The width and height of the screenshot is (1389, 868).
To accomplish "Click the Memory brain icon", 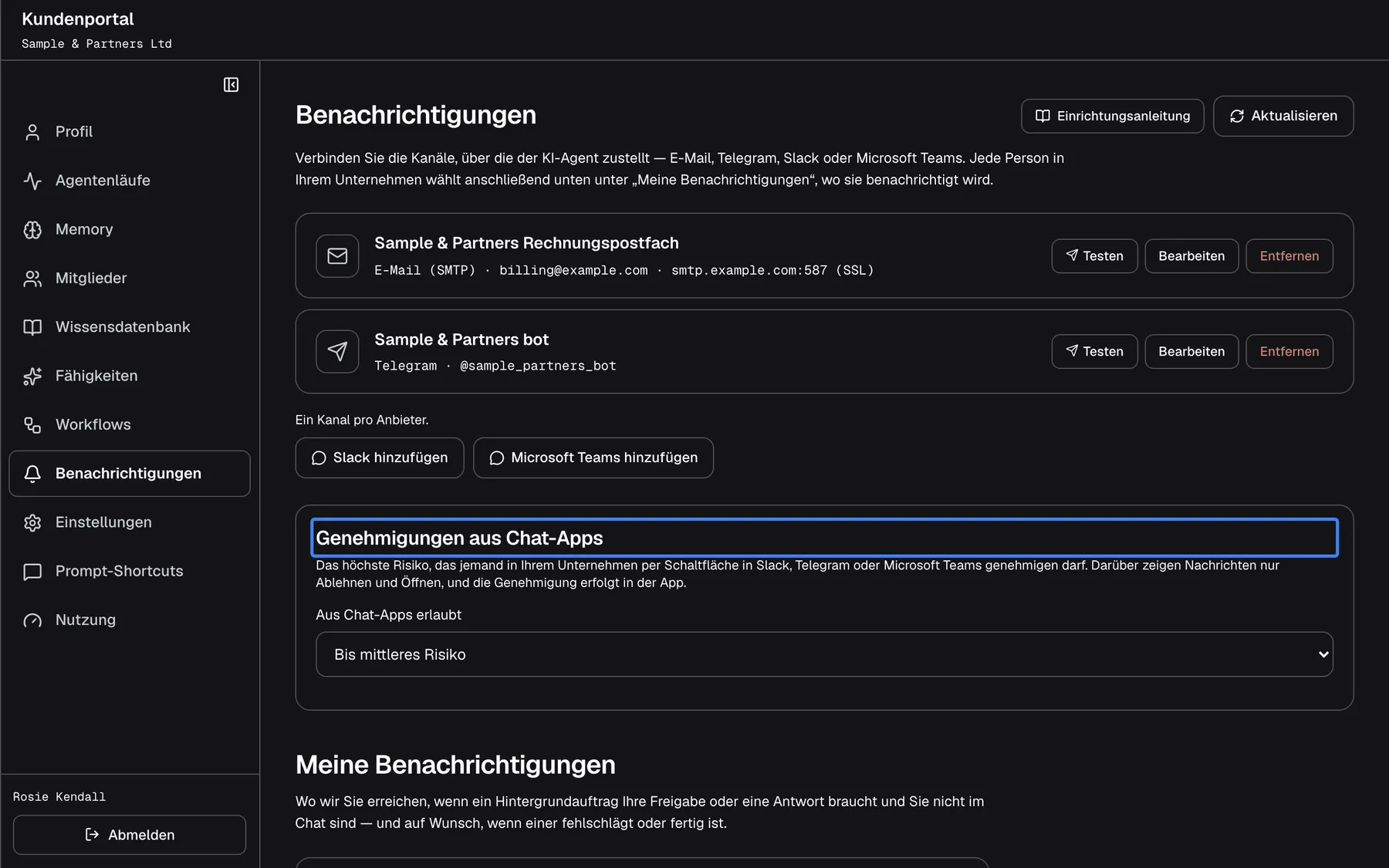I will pyautogui.click(x=32, y=230).
